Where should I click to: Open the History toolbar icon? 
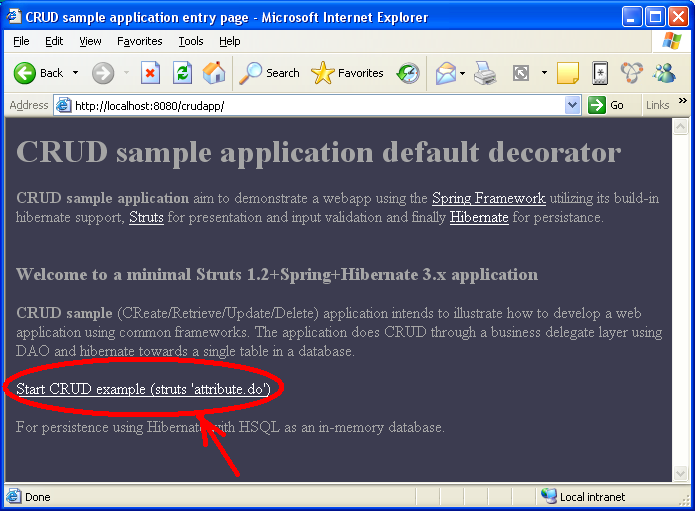pos(408,73)
